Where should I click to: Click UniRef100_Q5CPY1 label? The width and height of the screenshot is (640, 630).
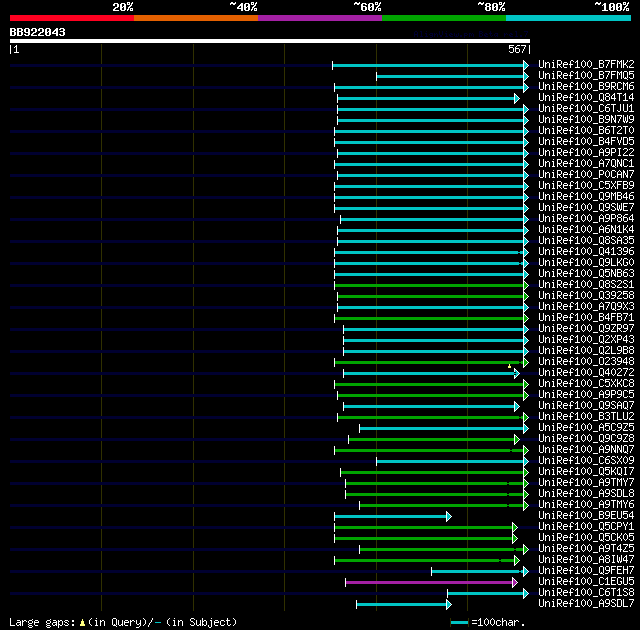[586, 527]
